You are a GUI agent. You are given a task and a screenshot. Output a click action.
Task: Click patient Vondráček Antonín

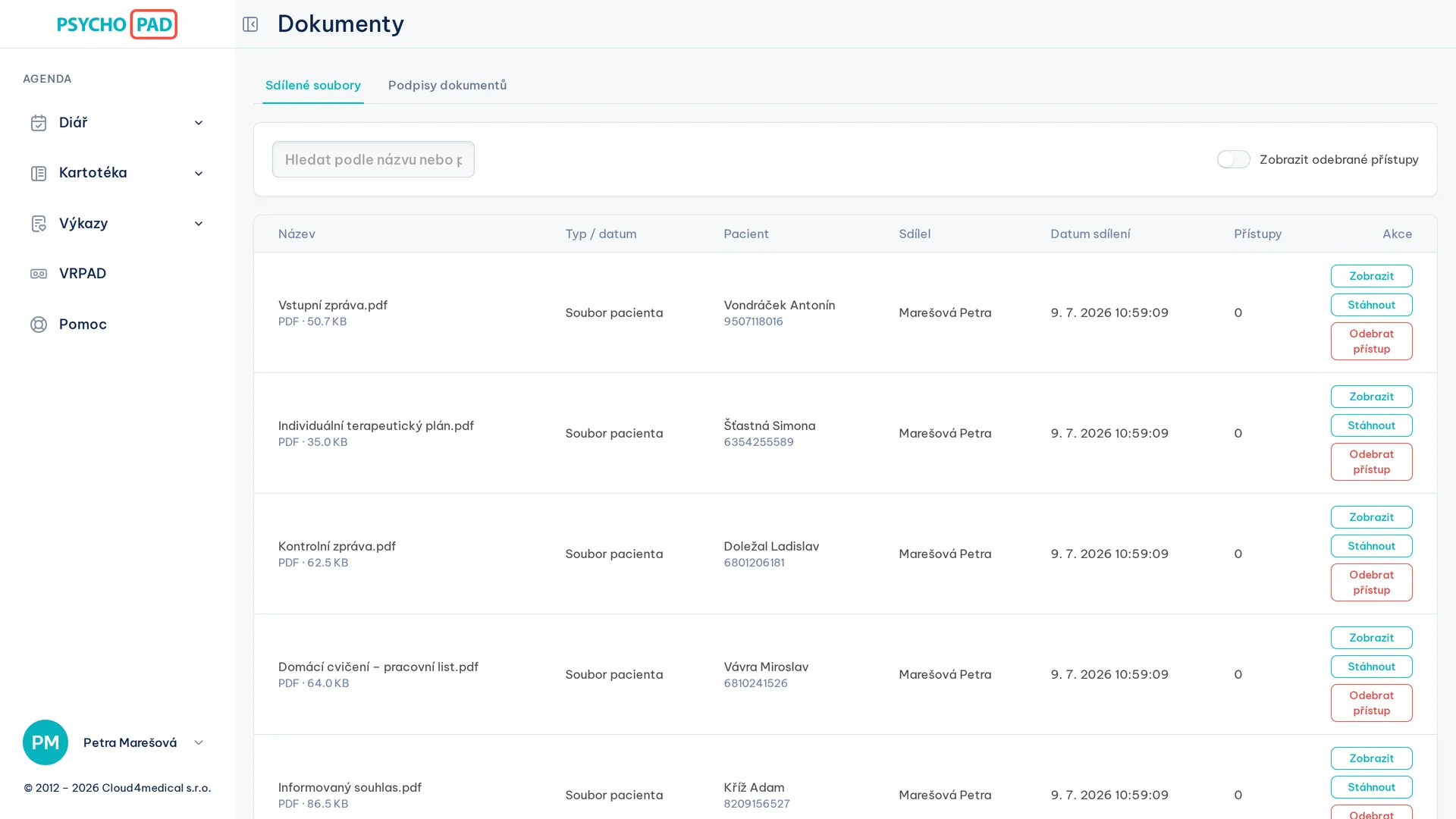point(780,305)
